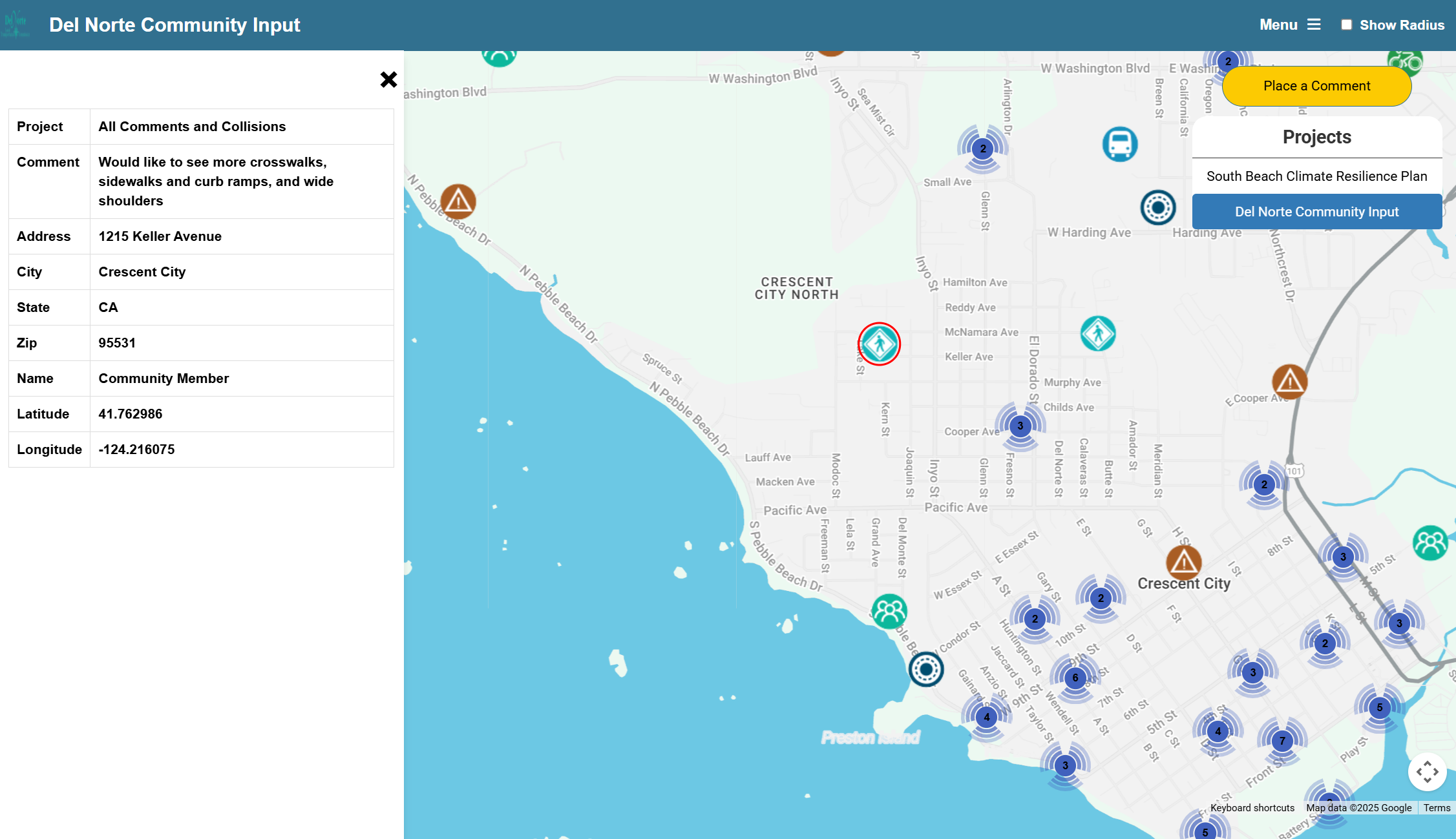Click the warning marker above Crescent City label
The image size is (1456, 839).
pyautogui.click(x=1183, y=562)
